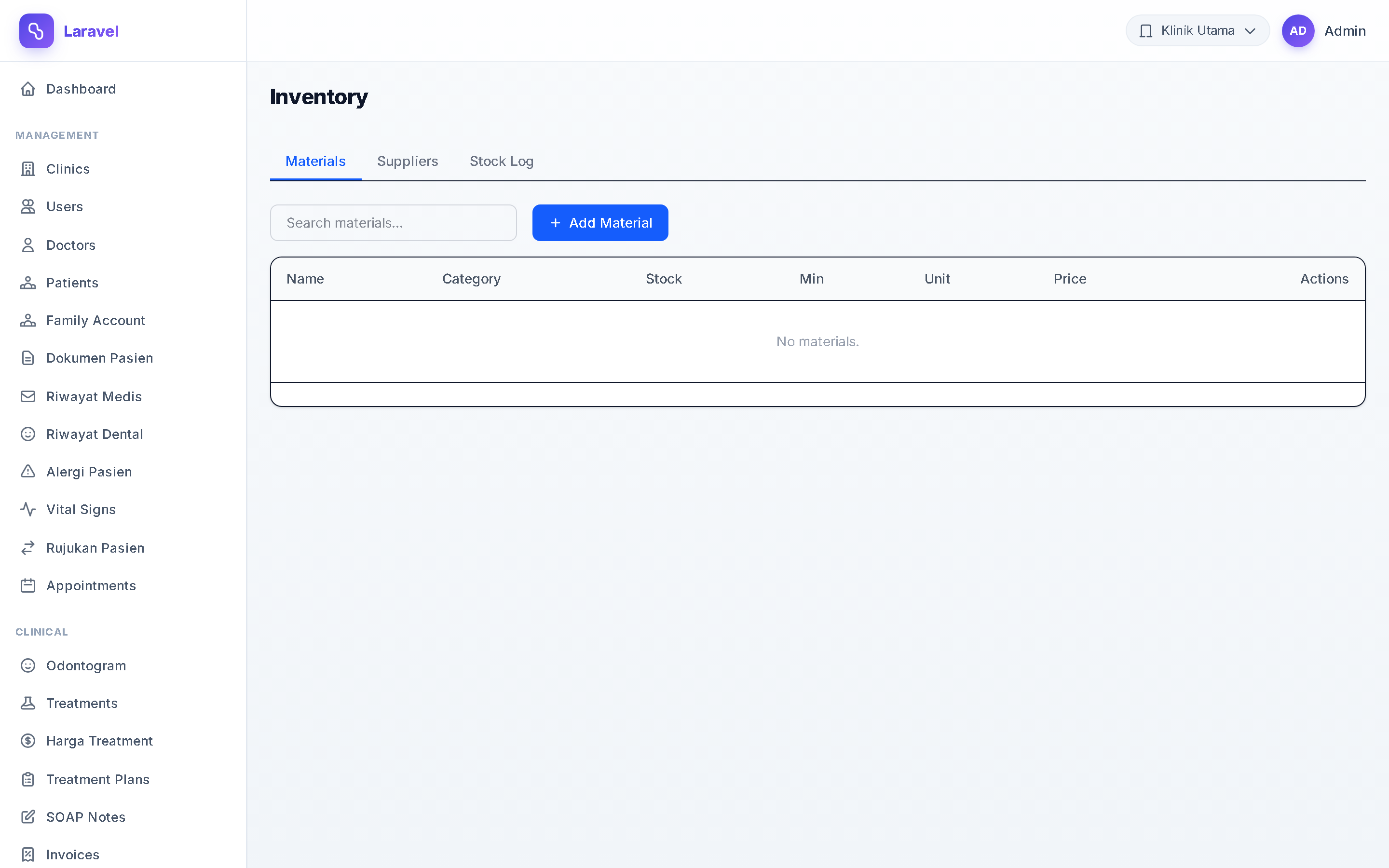
Task: Select the Rujukan Pasien arrows icon
Action: coord(27,548)
